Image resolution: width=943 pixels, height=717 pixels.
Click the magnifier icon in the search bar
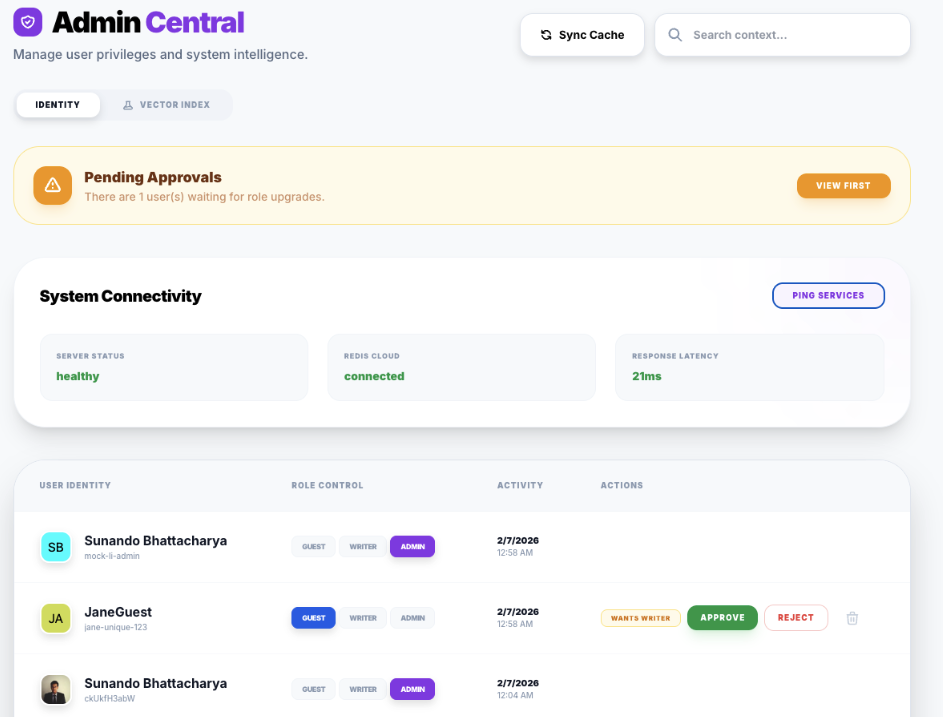(x=675, y=34)
